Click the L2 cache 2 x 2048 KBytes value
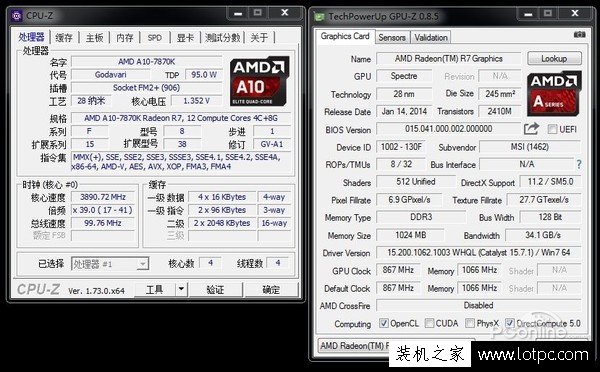This screenshot has height=372, width=600. coord(222,223)
